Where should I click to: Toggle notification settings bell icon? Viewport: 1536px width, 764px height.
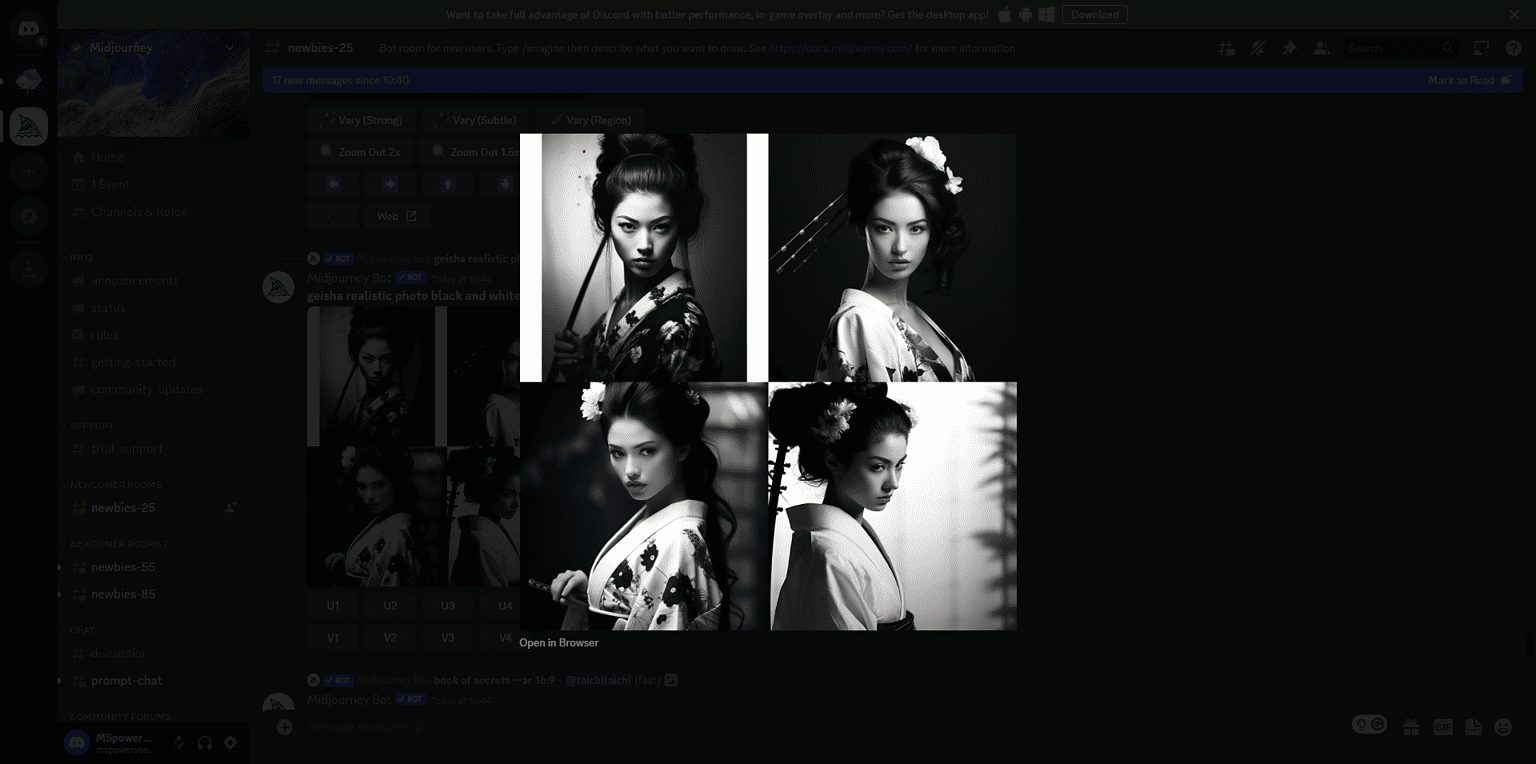(1258, 48)
